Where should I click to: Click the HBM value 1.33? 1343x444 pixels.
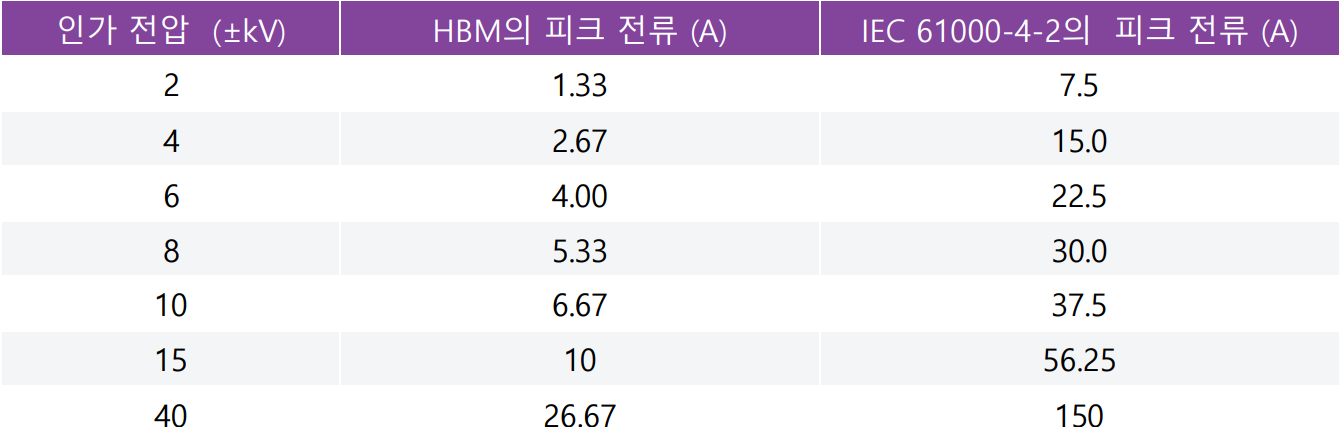coord(580,86)
